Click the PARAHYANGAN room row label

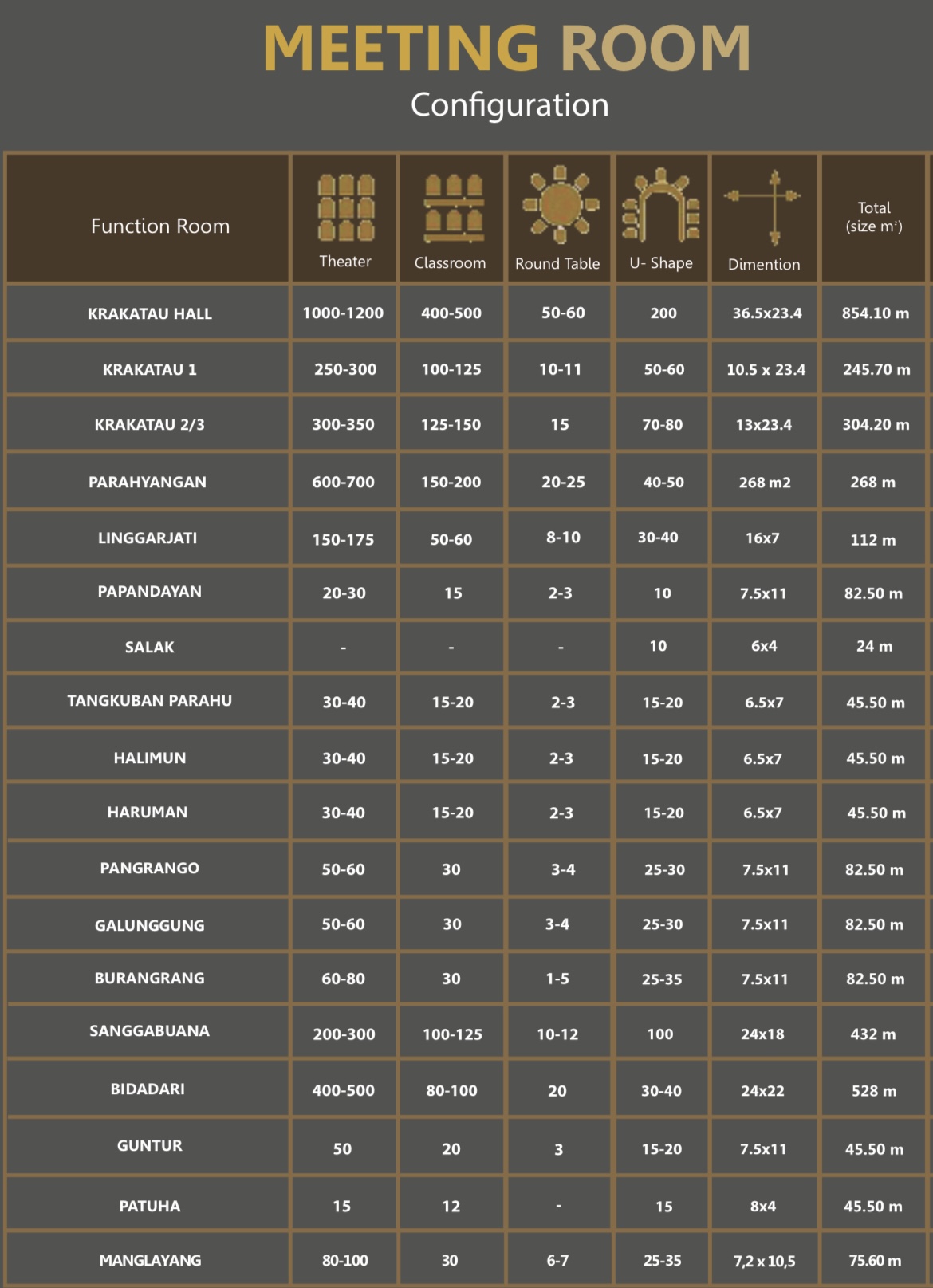[x=148, y=482]
